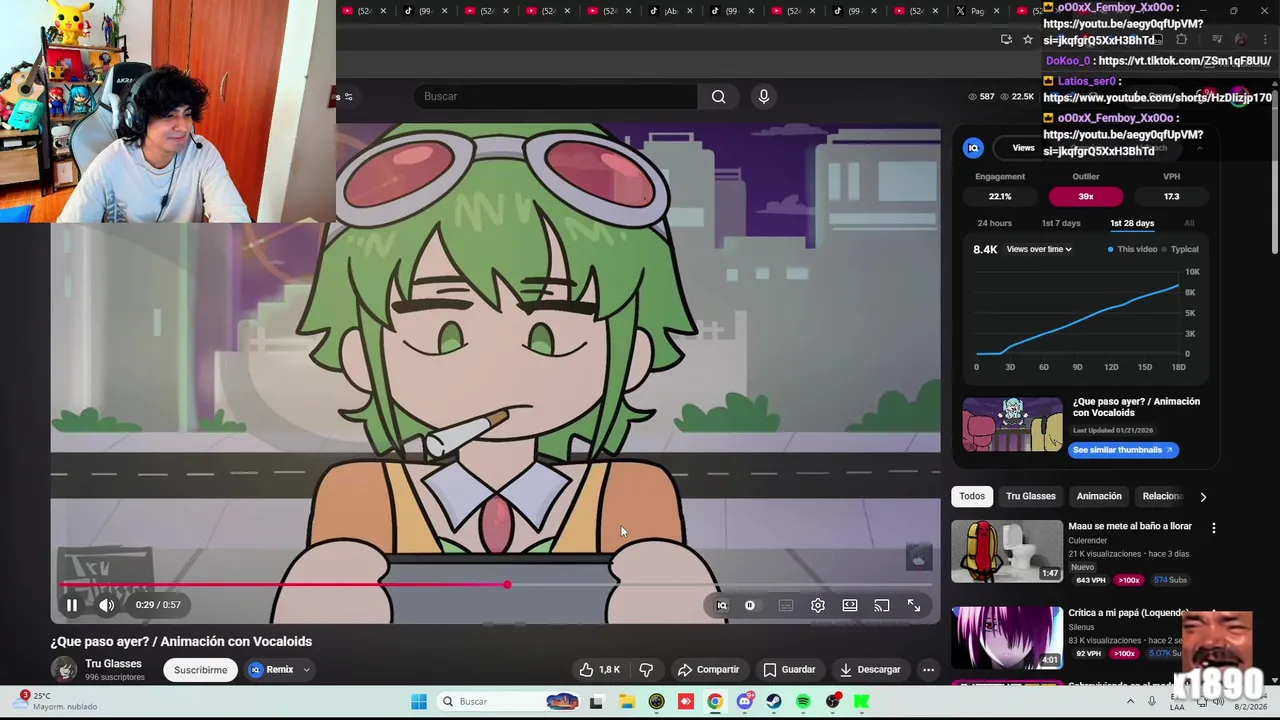This screenshot has width=1280, height=720.
Task: Like the video with 1,8 K likes
Action: [600, 669]
